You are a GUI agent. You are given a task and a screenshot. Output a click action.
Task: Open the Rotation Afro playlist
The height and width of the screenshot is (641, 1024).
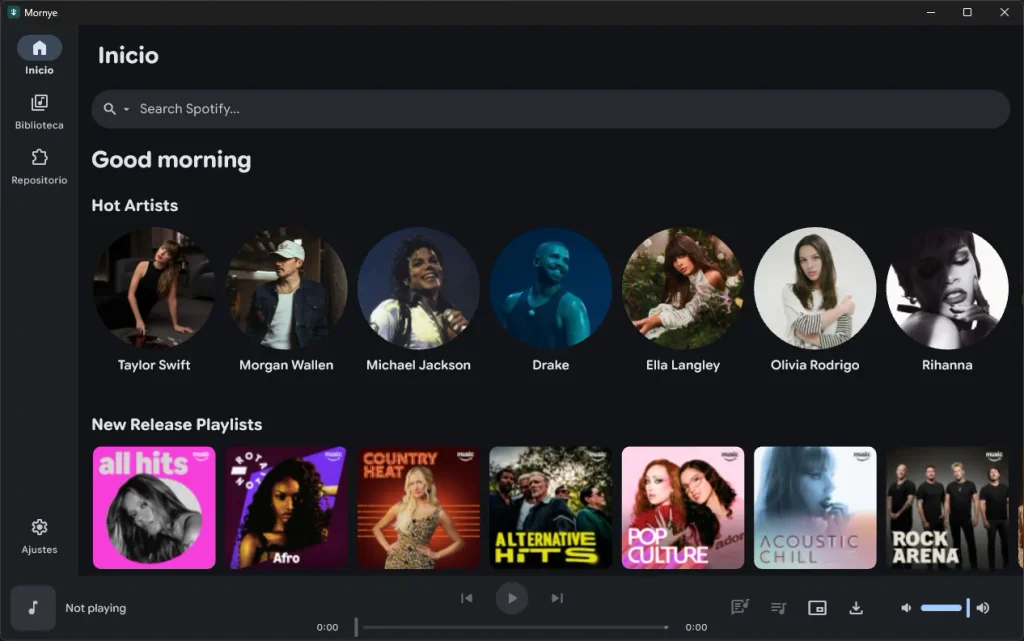click(286, 507)
